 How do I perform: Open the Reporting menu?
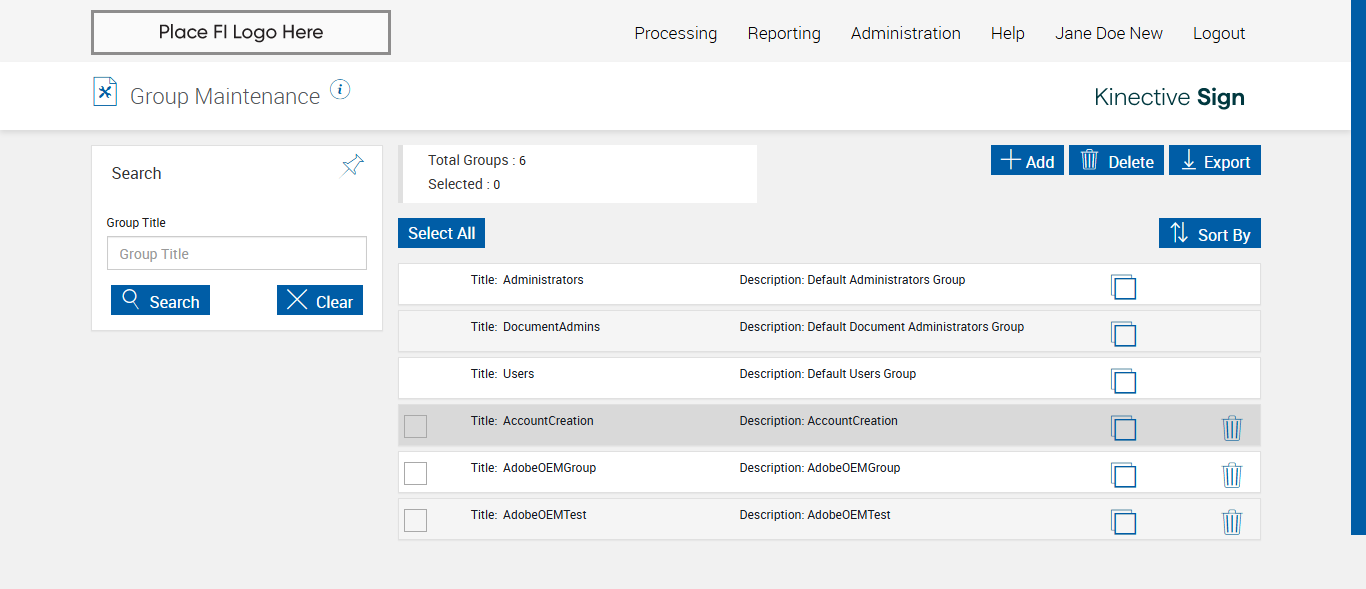click(x=784, y=33)
